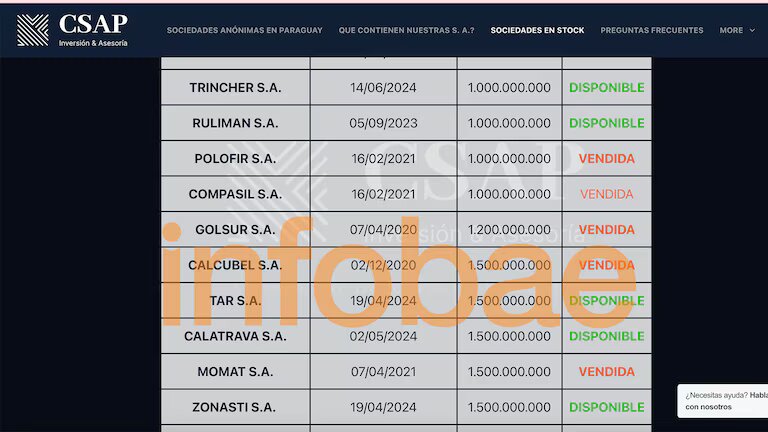Open Preguntas Frecuentes page
768x432 pixels.
(x=651, y=30)
